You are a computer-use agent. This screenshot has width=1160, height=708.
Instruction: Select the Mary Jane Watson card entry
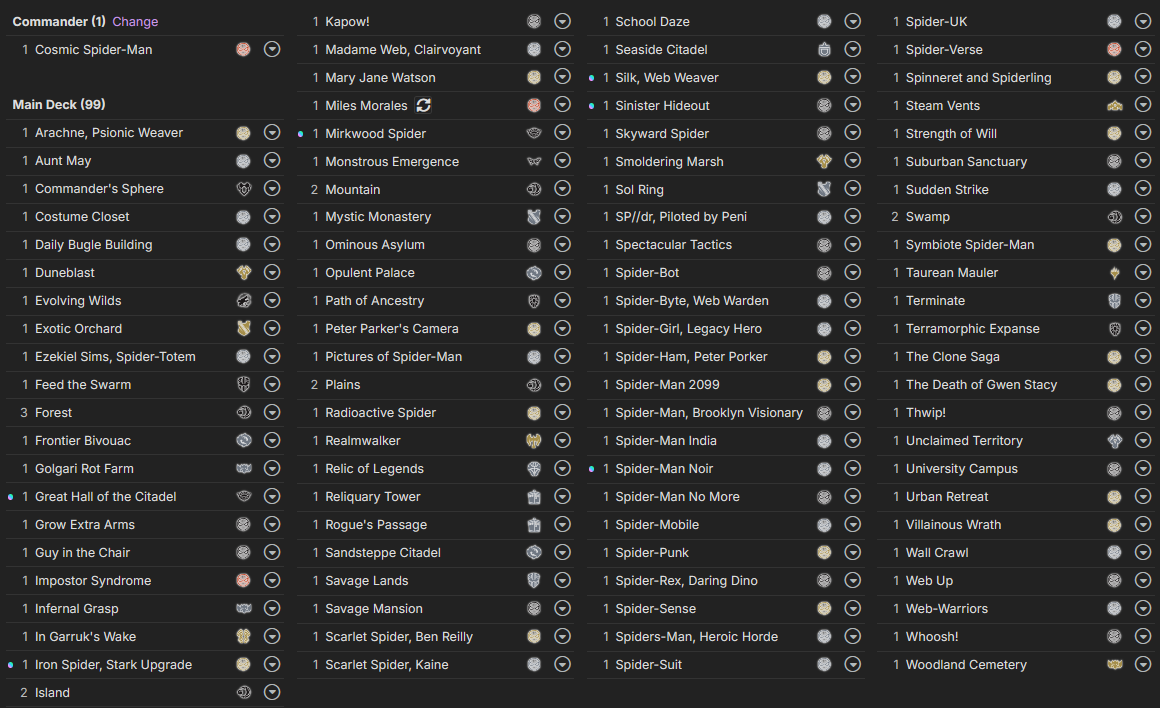click(380, 78)
